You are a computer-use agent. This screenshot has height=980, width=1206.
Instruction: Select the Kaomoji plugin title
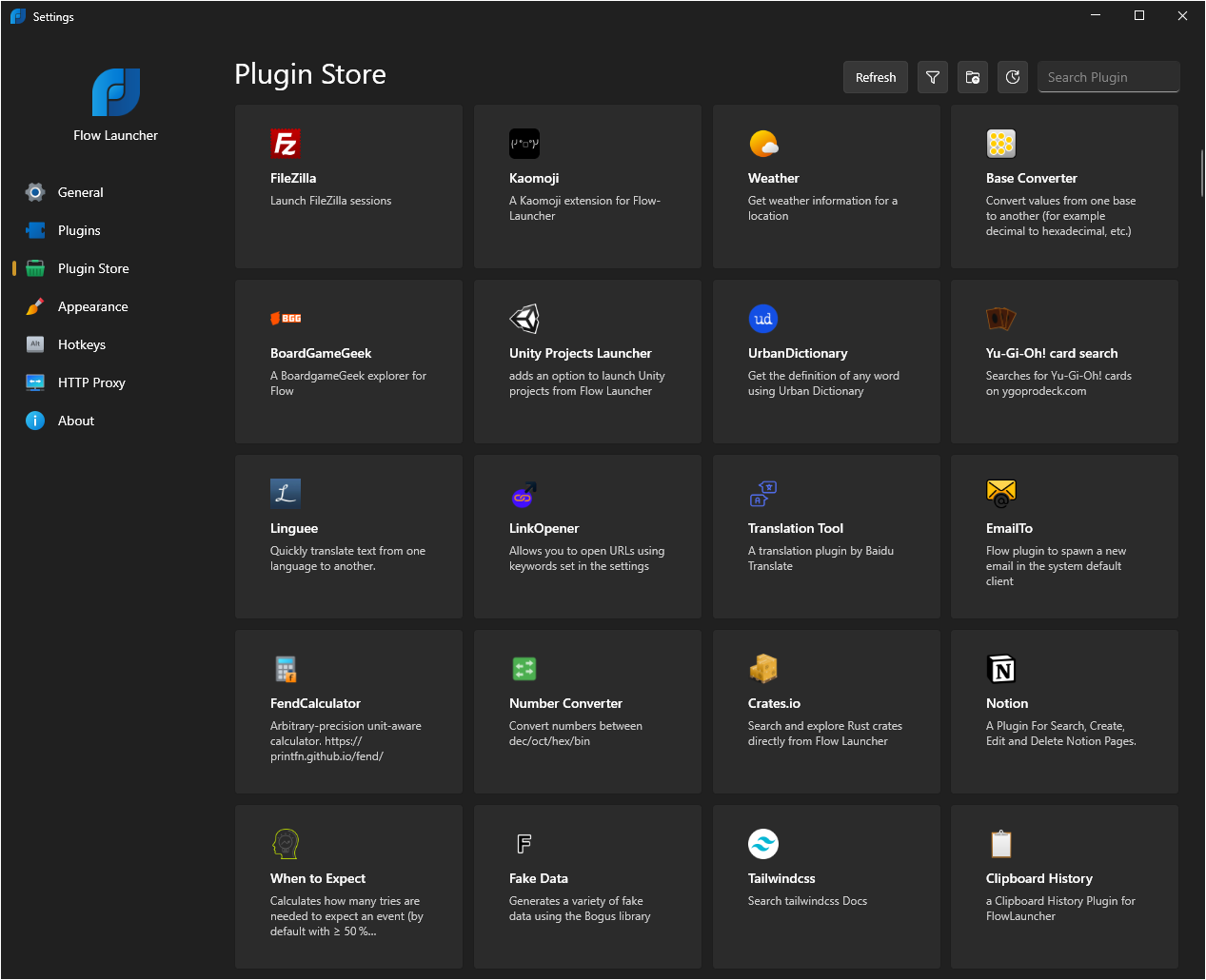534,178
